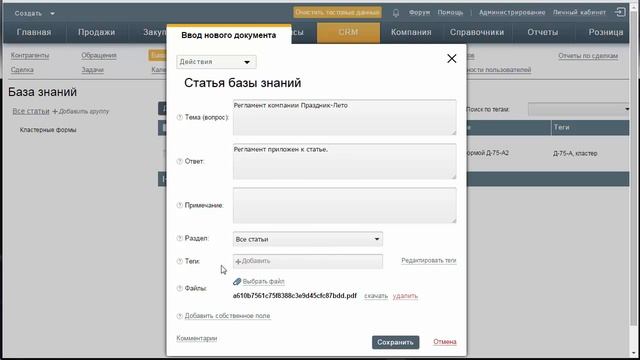The height and width of the screenshot is (360, 640).
Task: Open the Розница menu
Action: click(x=606, y=32)
